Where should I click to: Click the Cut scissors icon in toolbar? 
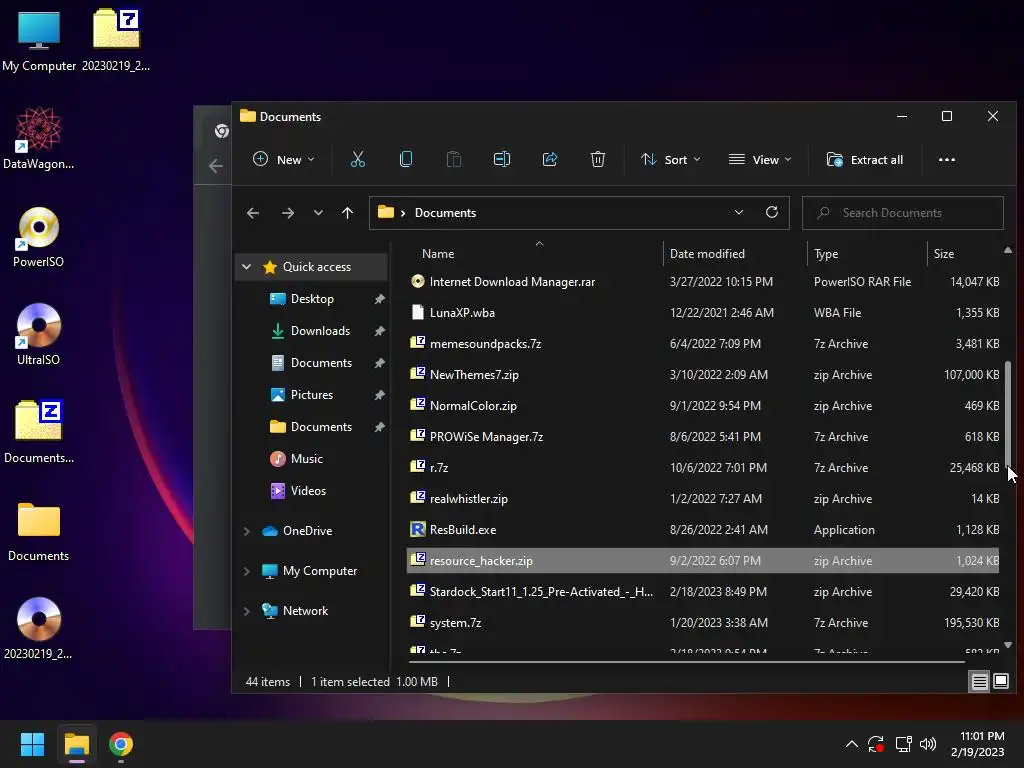coord(358,159)
